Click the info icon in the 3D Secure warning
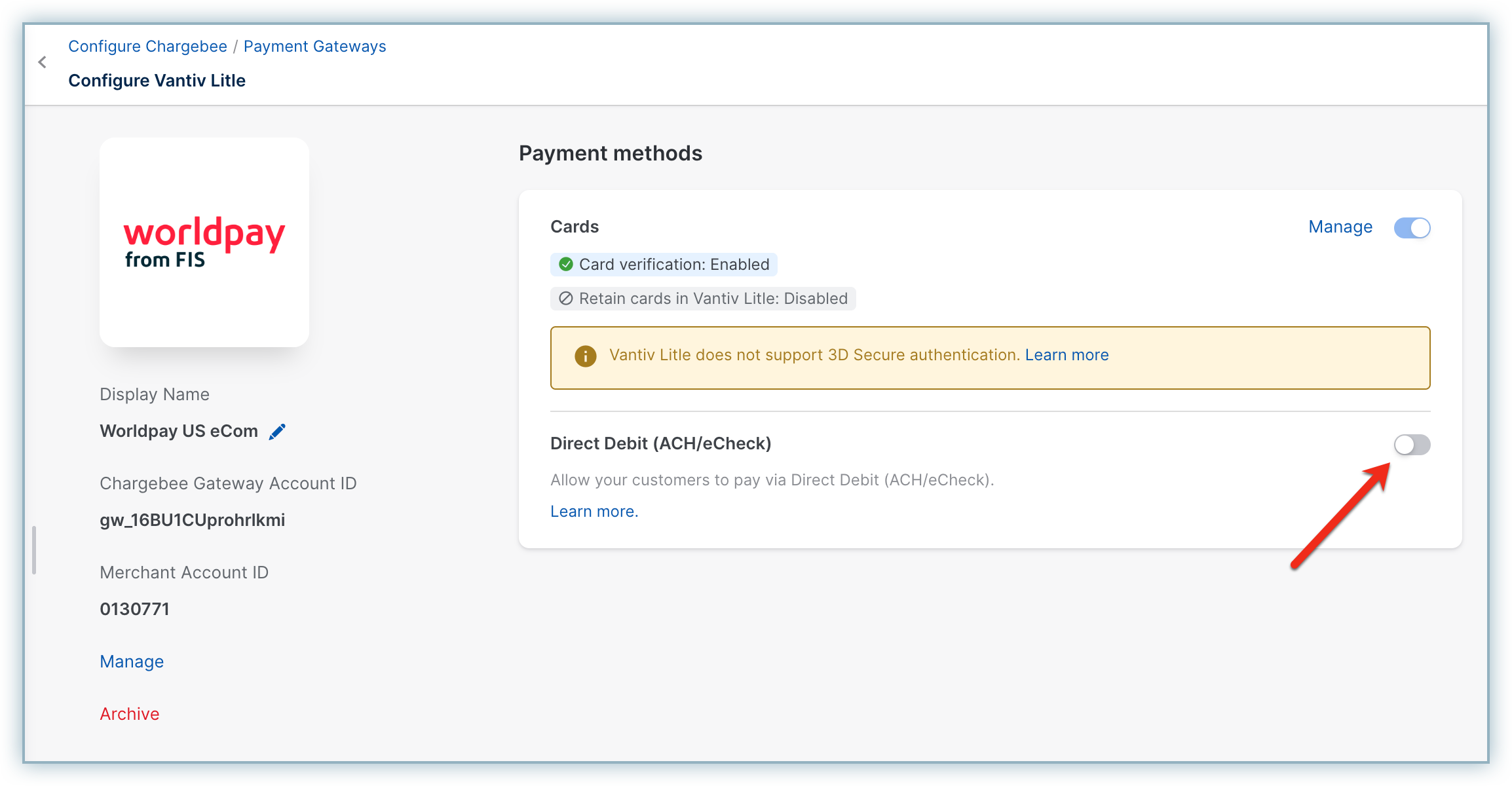The width and height of the screenshot is (1512, 786). (585, 356)
